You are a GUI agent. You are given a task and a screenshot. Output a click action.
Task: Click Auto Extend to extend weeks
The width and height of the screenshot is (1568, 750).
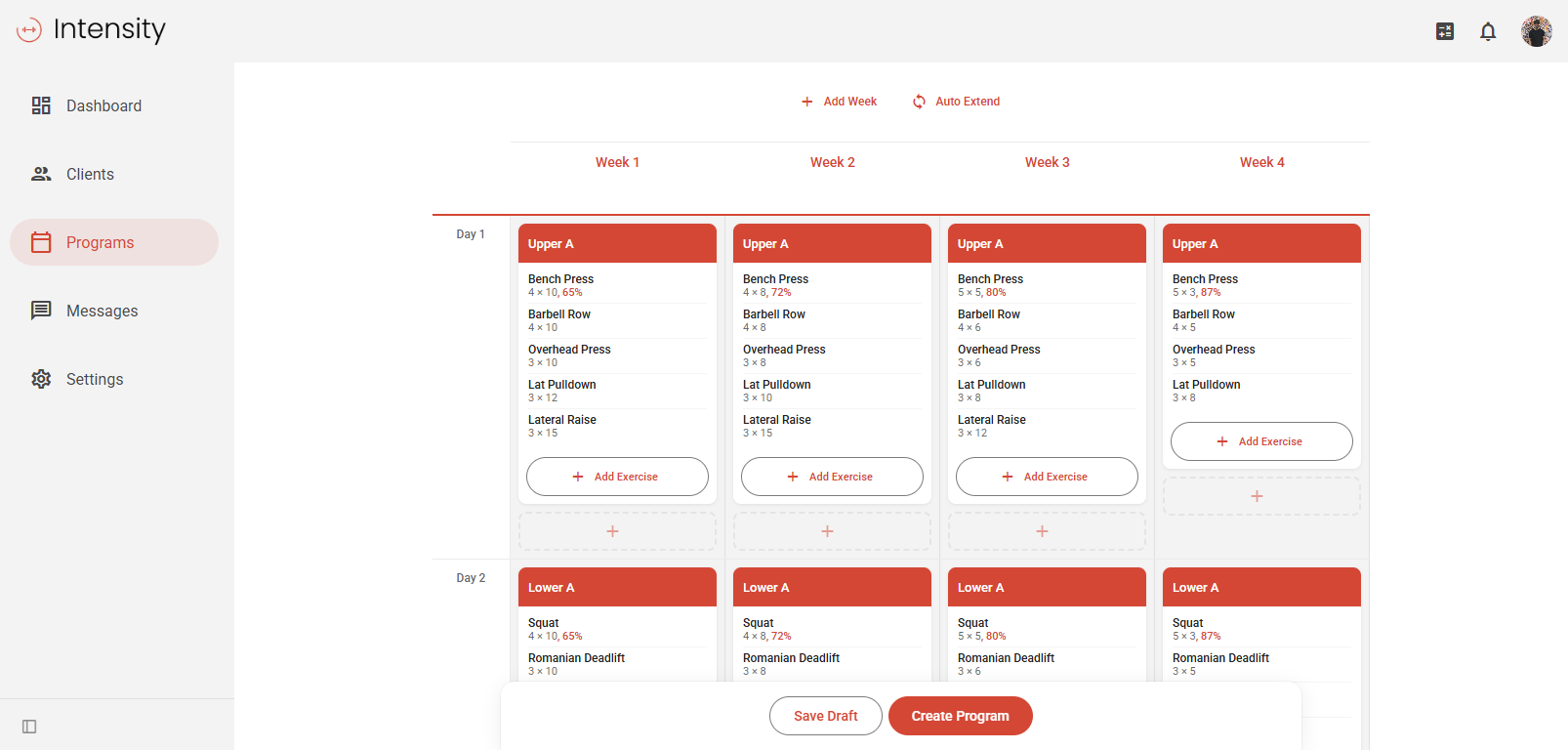click(x=957, y=102)
